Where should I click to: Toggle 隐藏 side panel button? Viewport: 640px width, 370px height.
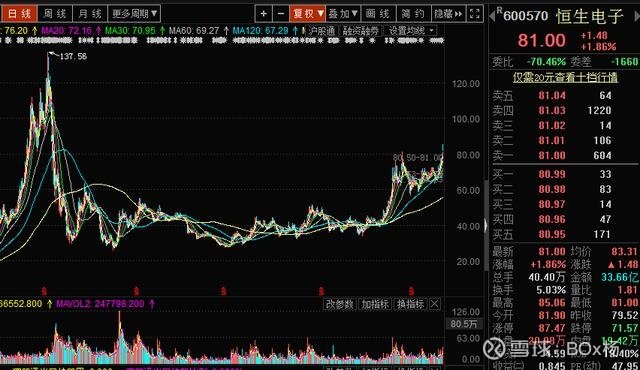448,14
